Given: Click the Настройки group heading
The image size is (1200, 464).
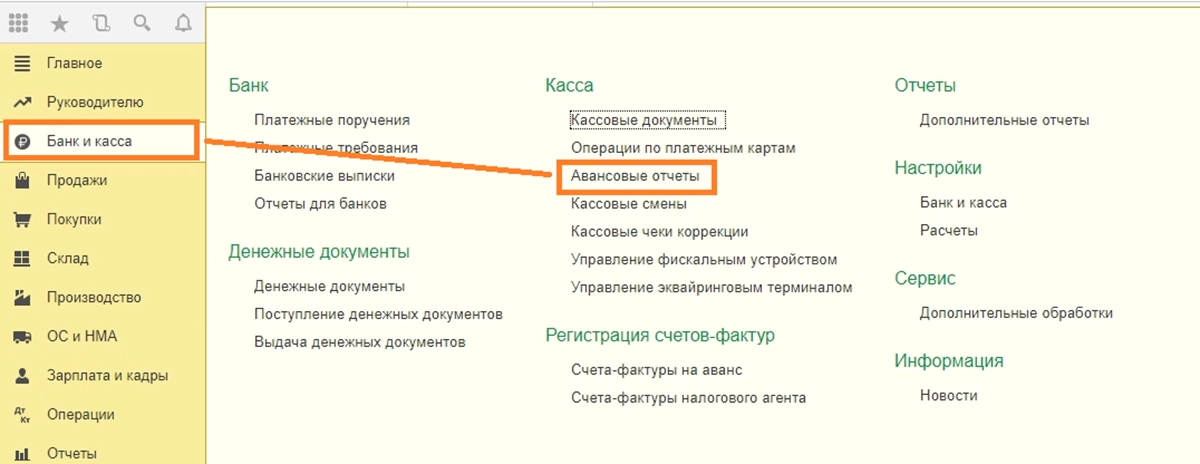Looking at the screenshot, I should pos(938,168).
